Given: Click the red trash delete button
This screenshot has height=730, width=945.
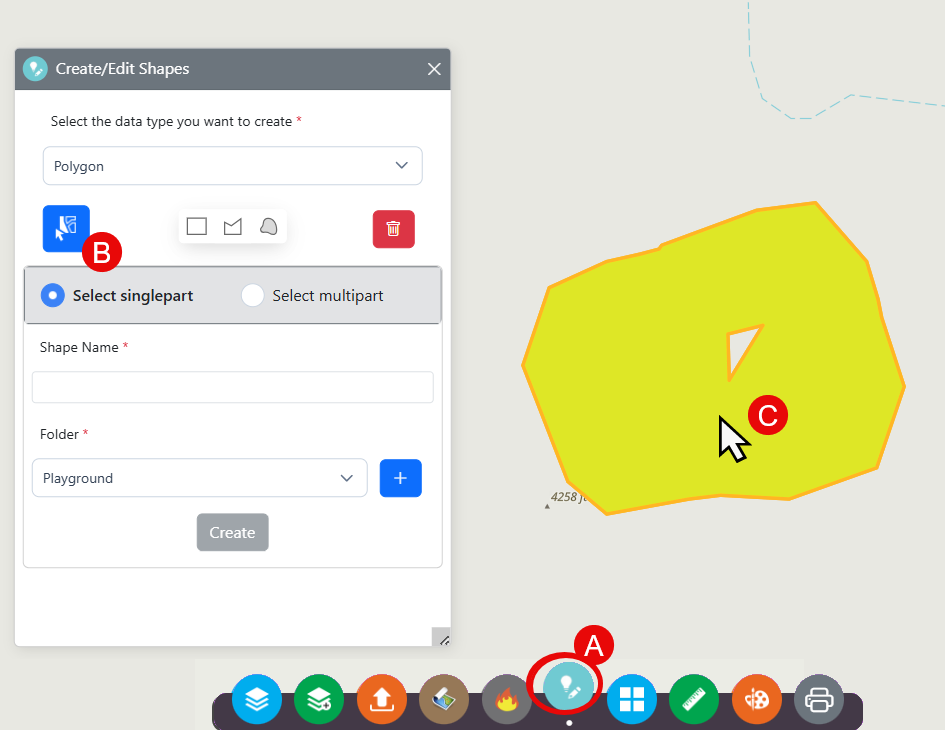Looking at the screenshot, I should click(394, 229).
